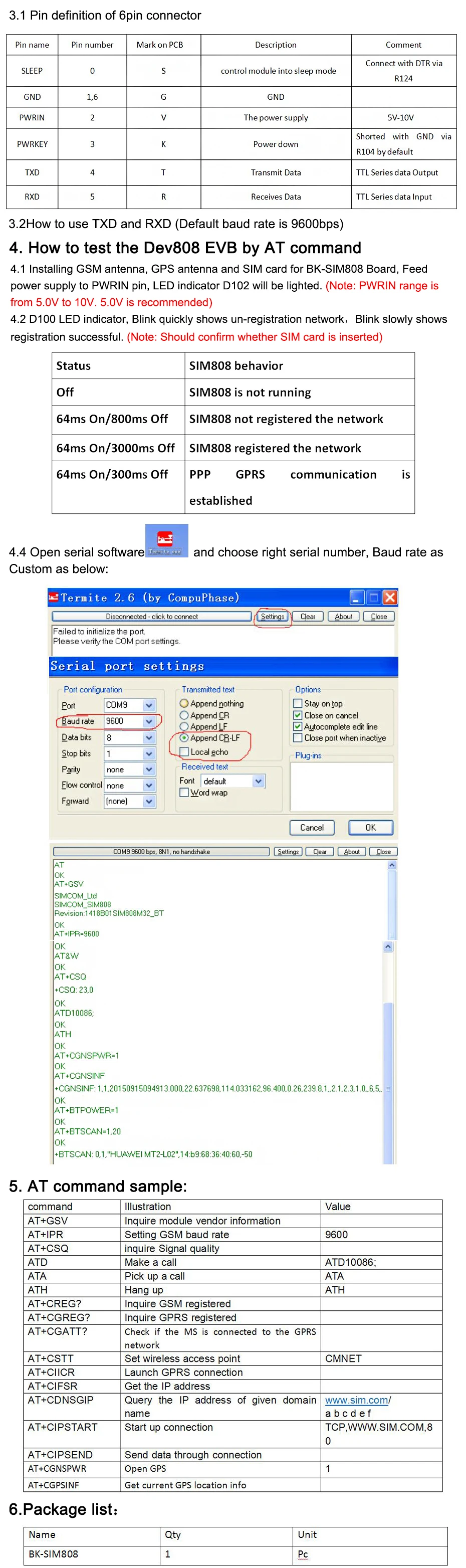Click scroll-up arrow of upper terminal pane
The width and height of the screenshot is (466, 1568).
click(392, 865)
